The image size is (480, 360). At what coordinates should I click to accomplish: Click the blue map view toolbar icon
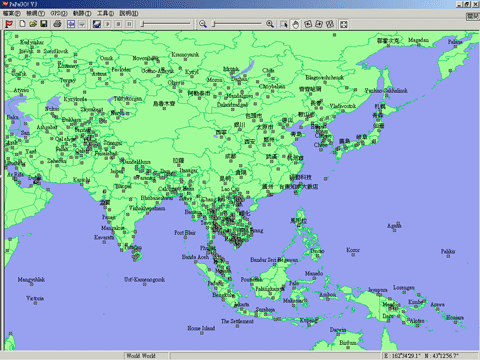point(71,24)
